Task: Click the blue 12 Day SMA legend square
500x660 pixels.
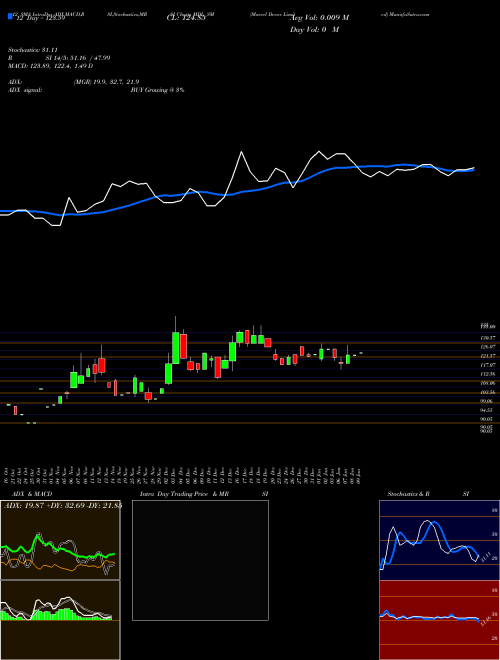Action: 11,16
